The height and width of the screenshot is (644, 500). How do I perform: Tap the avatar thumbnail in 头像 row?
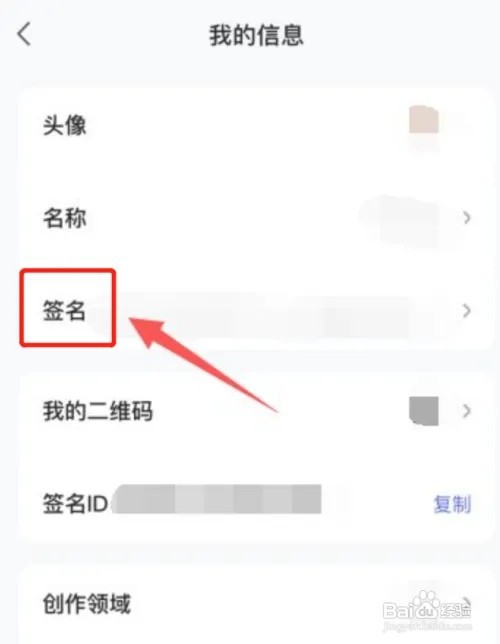pos(424,120)
